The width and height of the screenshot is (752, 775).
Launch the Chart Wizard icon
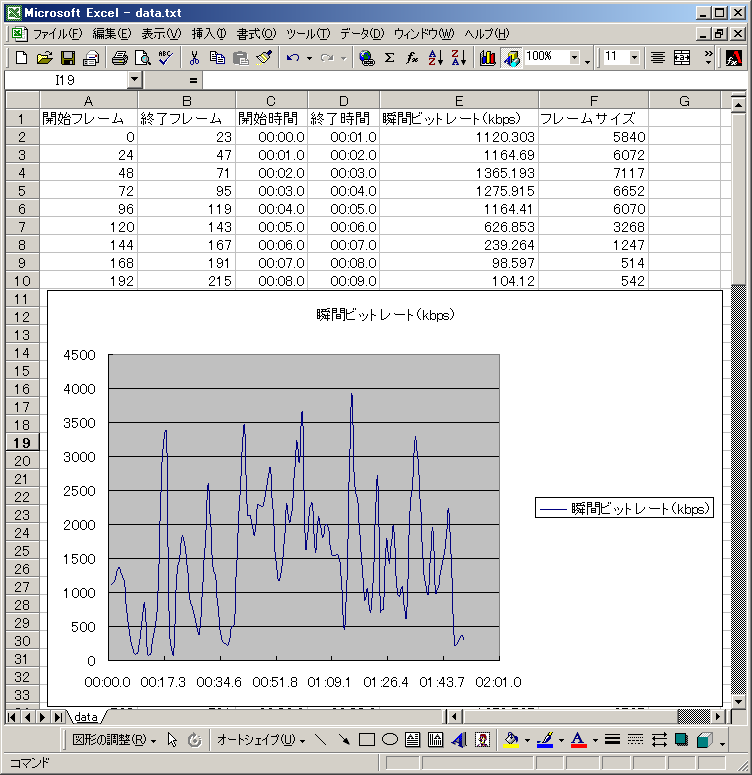coord(488,58)
